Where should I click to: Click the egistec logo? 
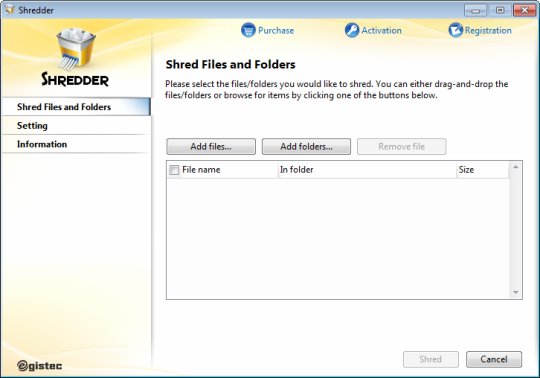(x=39, y=365)
